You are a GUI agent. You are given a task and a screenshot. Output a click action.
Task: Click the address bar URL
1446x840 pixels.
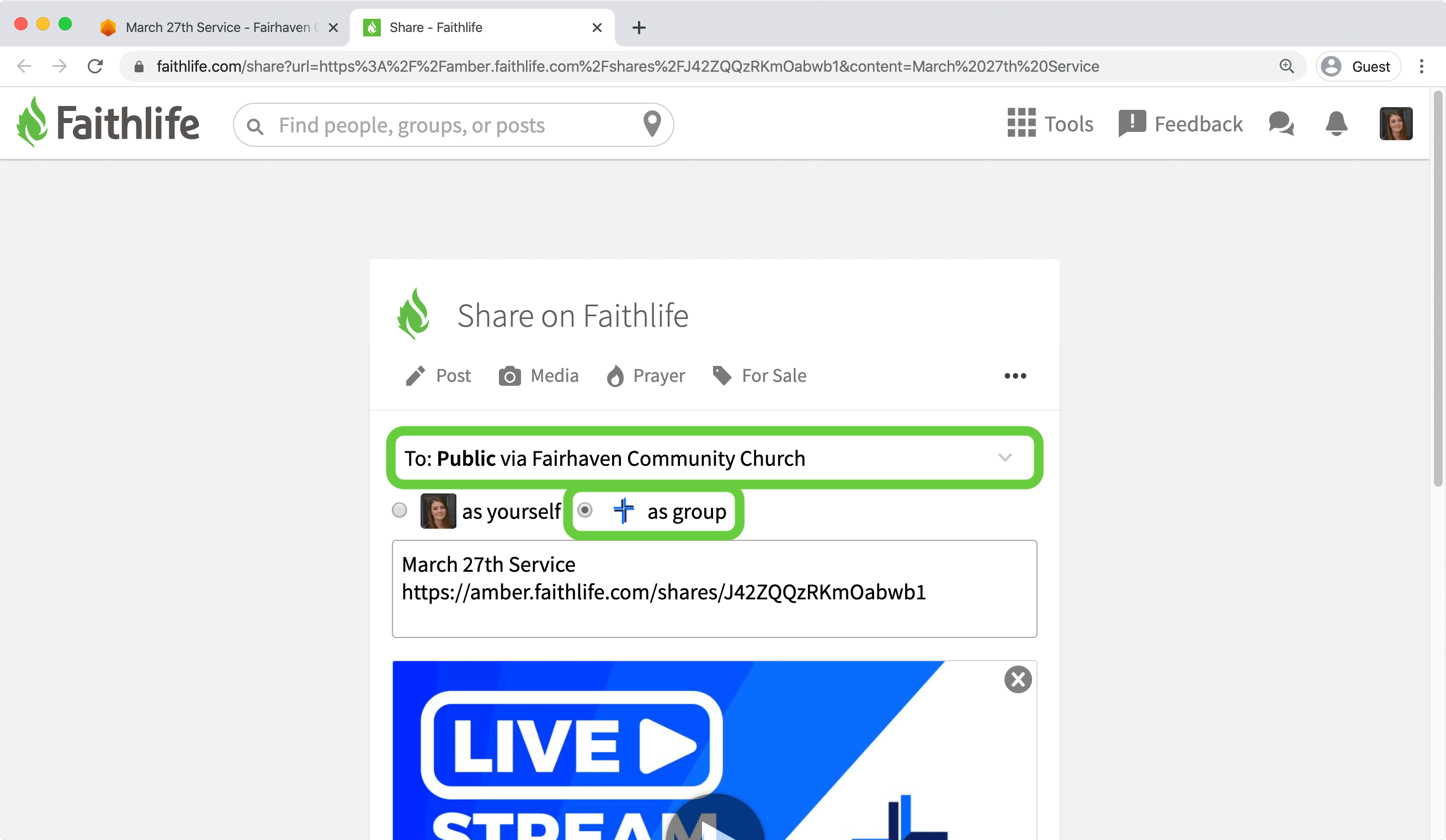tap(628, 67)
